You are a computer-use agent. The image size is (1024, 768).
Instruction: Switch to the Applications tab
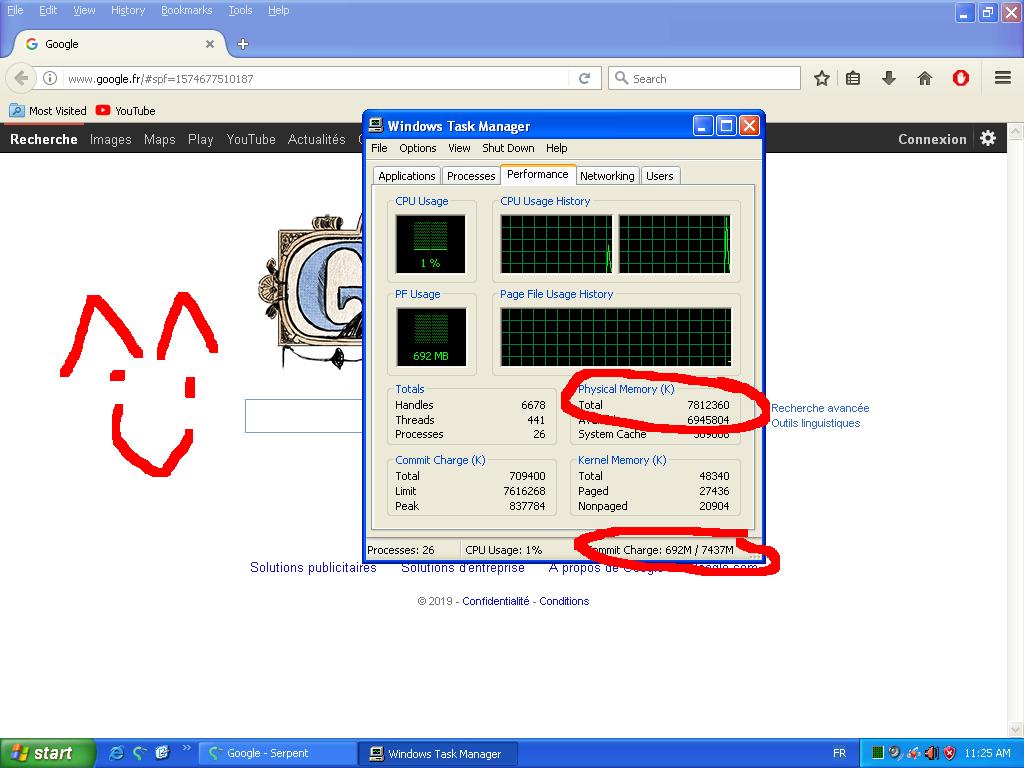click(x=406, y=176)
